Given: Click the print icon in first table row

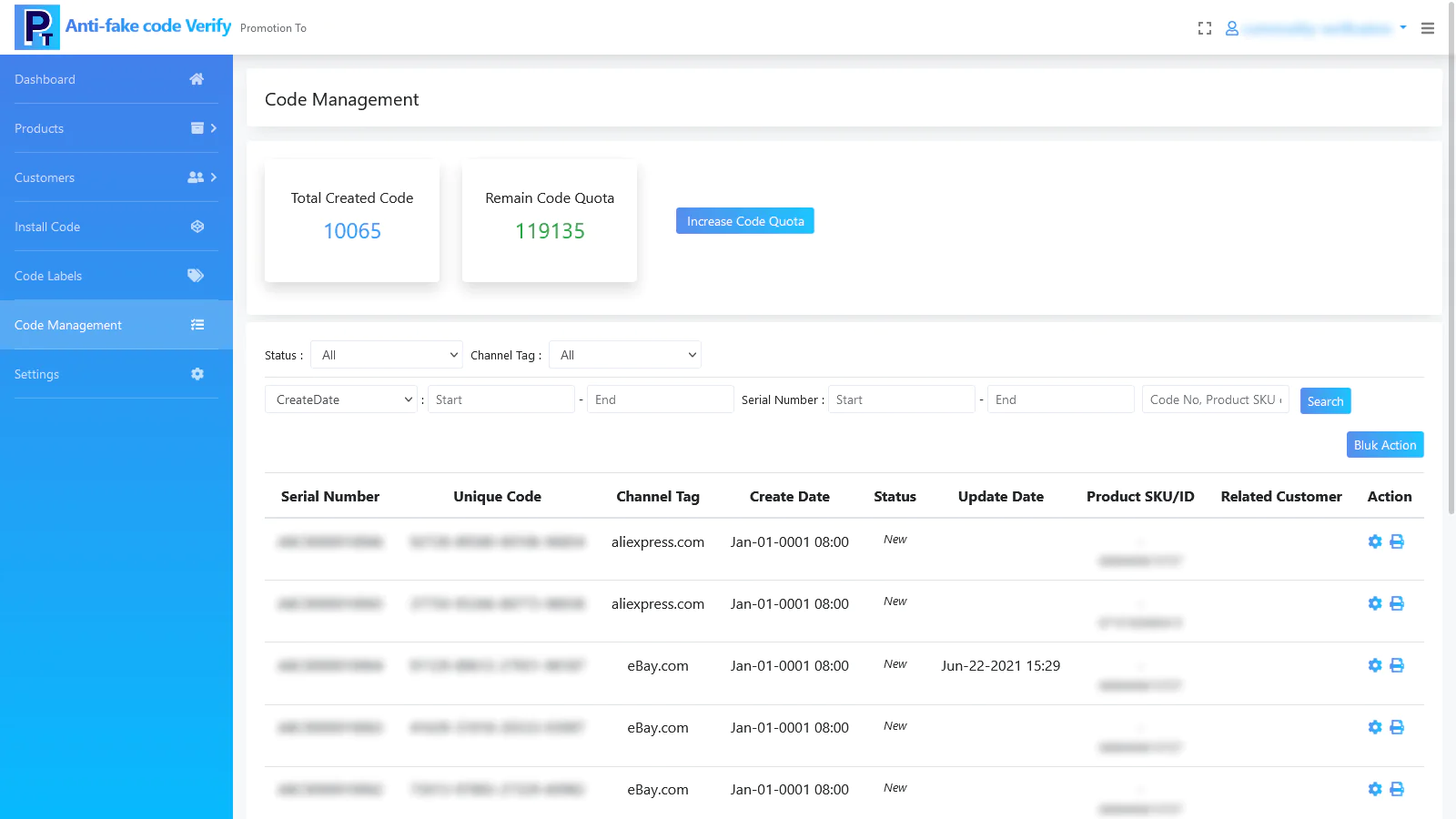Looking at the screenshot, I should [x=1397, y=541].
